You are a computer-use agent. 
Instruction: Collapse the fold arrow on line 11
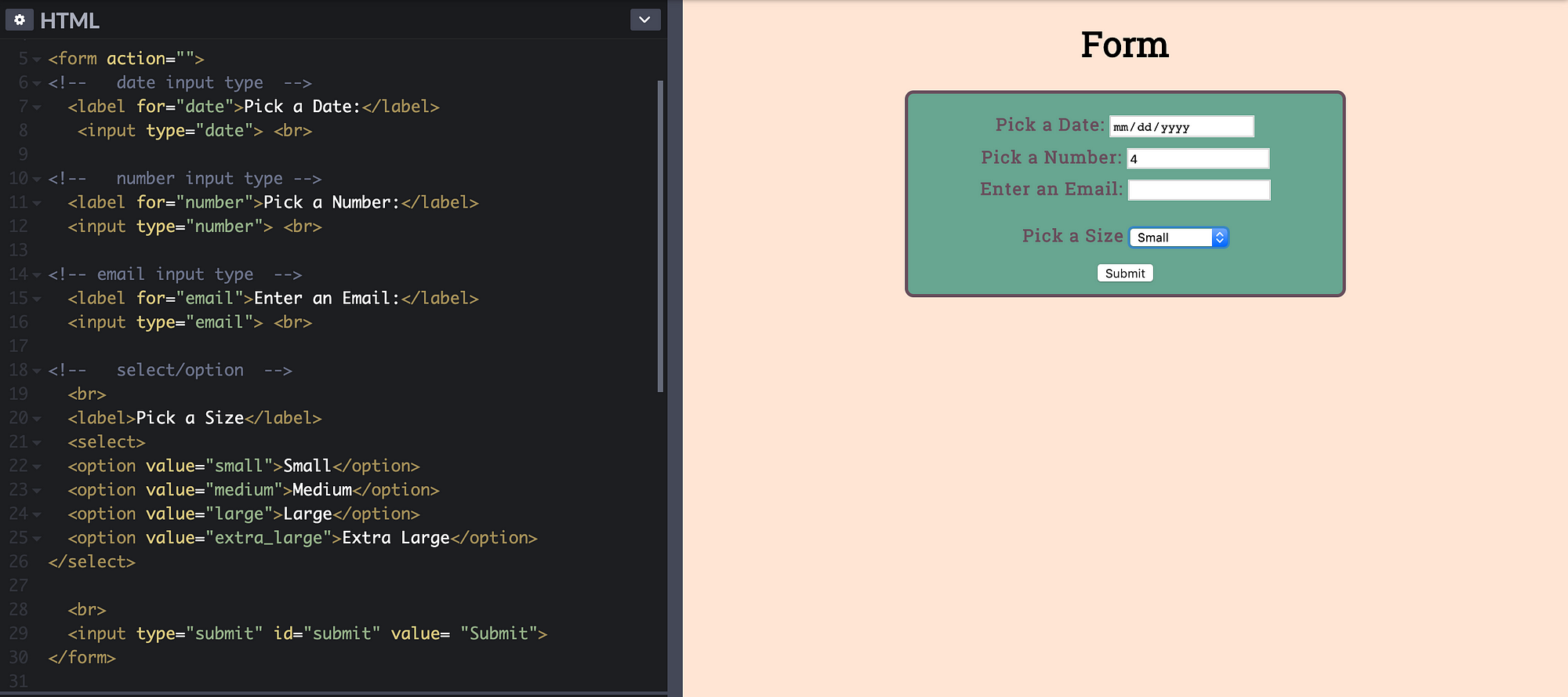(x=37, y=203)
